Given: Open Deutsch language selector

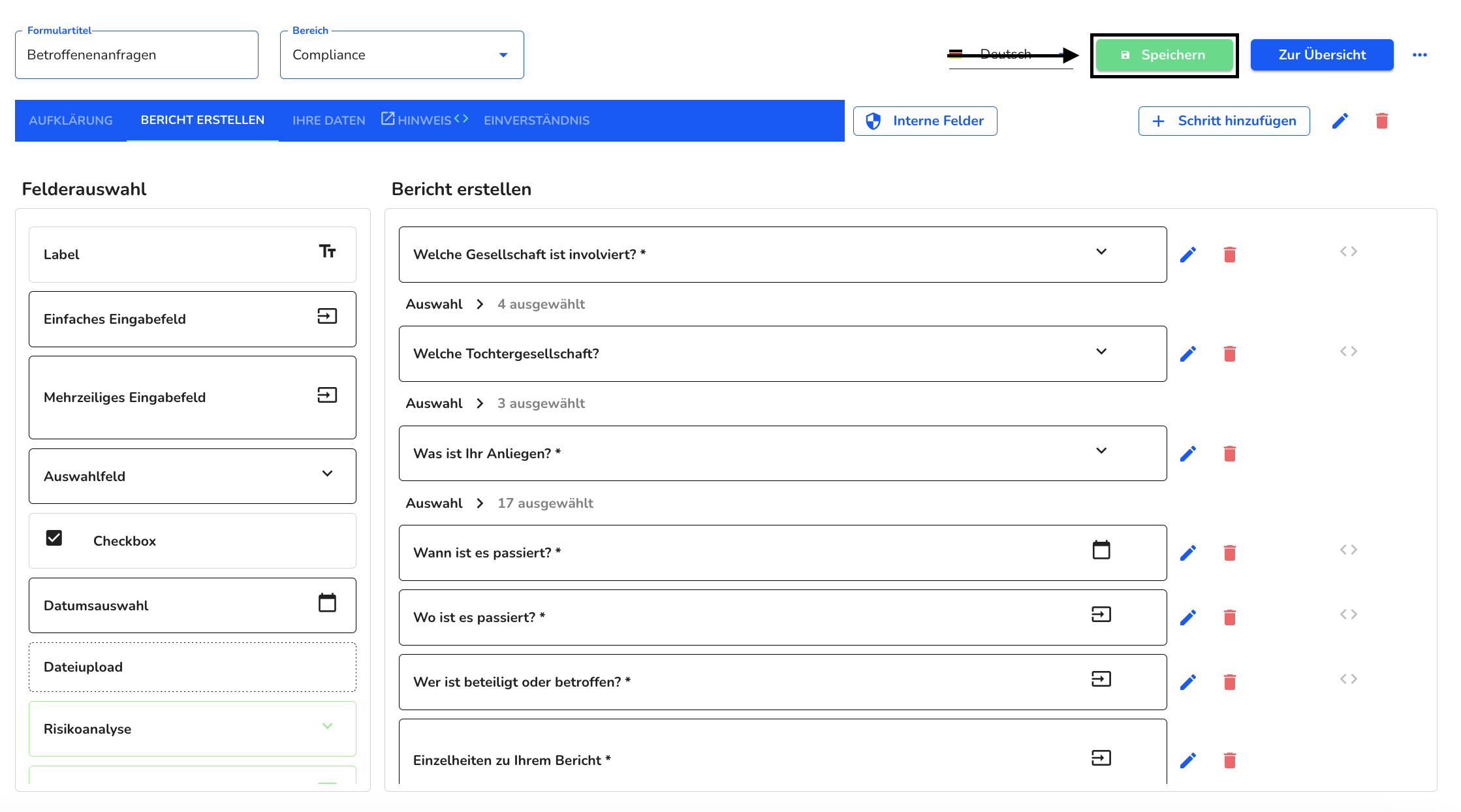Looking at the screenshot, I should (x=1011, y=54).
